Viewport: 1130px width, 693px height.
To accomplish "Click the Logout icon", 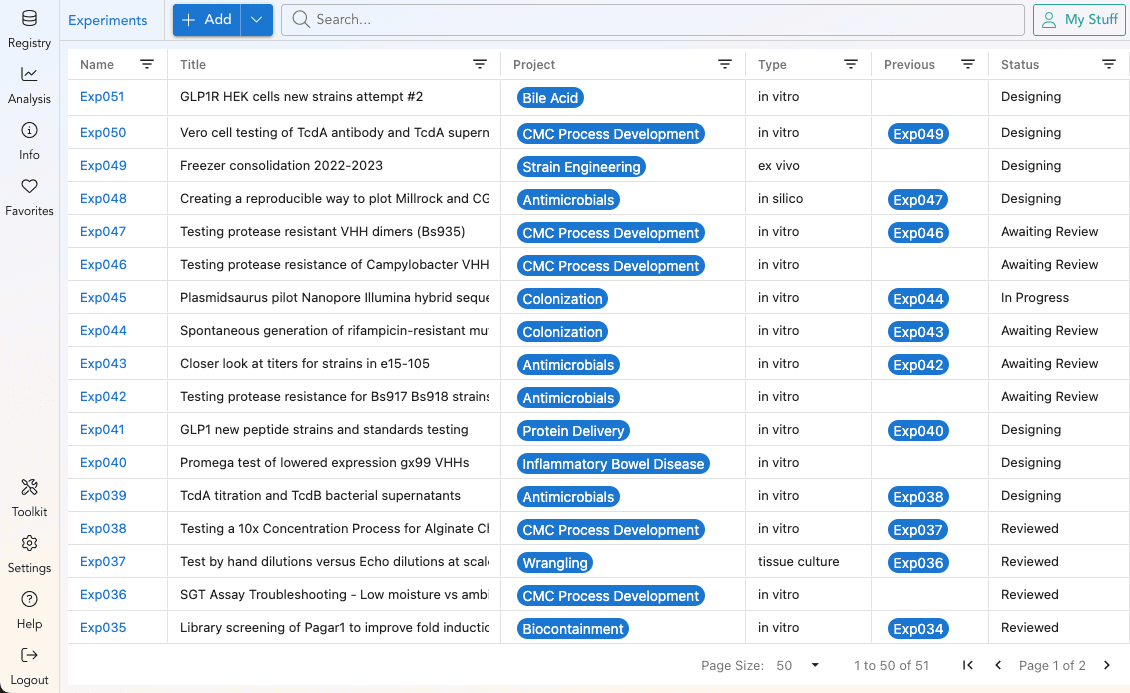I will (x=29, y=656).
